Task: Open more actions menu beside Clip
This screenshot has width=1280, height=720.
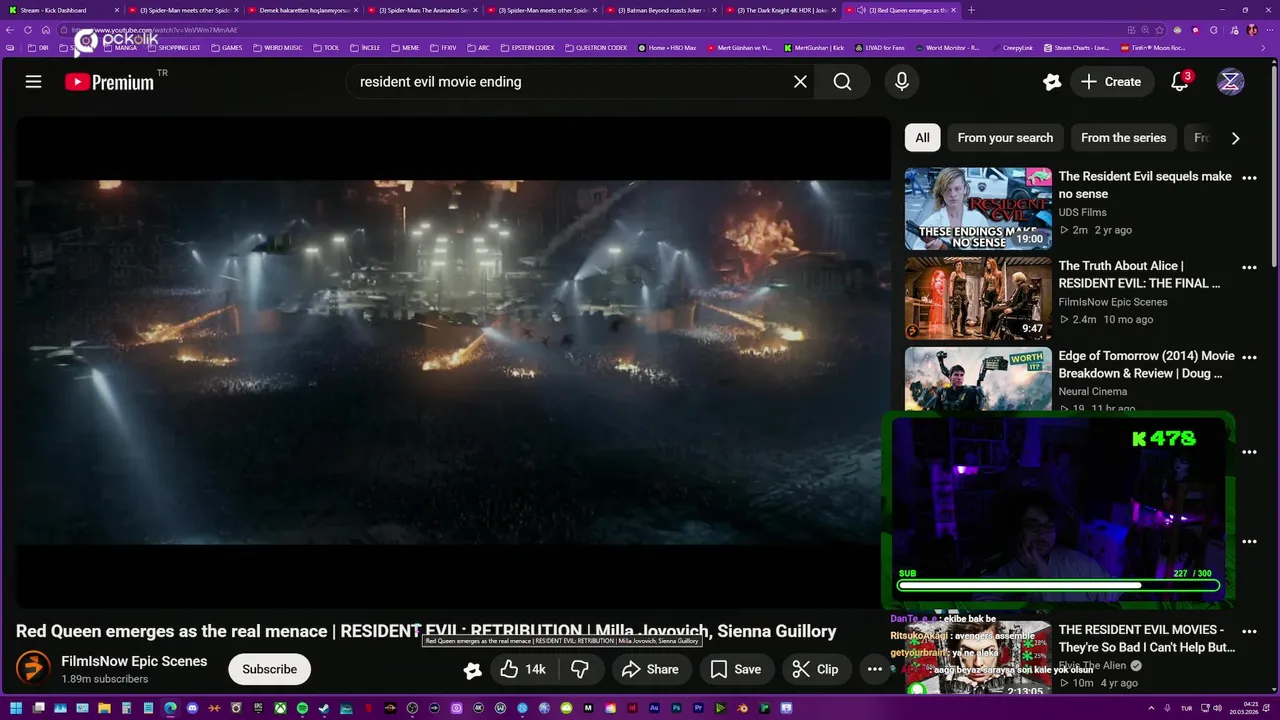Action: (875, 669)
